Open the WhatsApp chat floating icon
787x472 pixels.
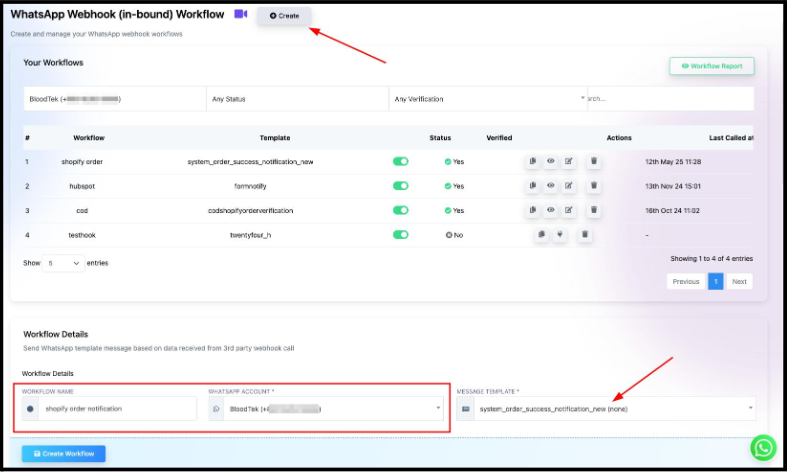pyautogui.click(x=764, y=447)
